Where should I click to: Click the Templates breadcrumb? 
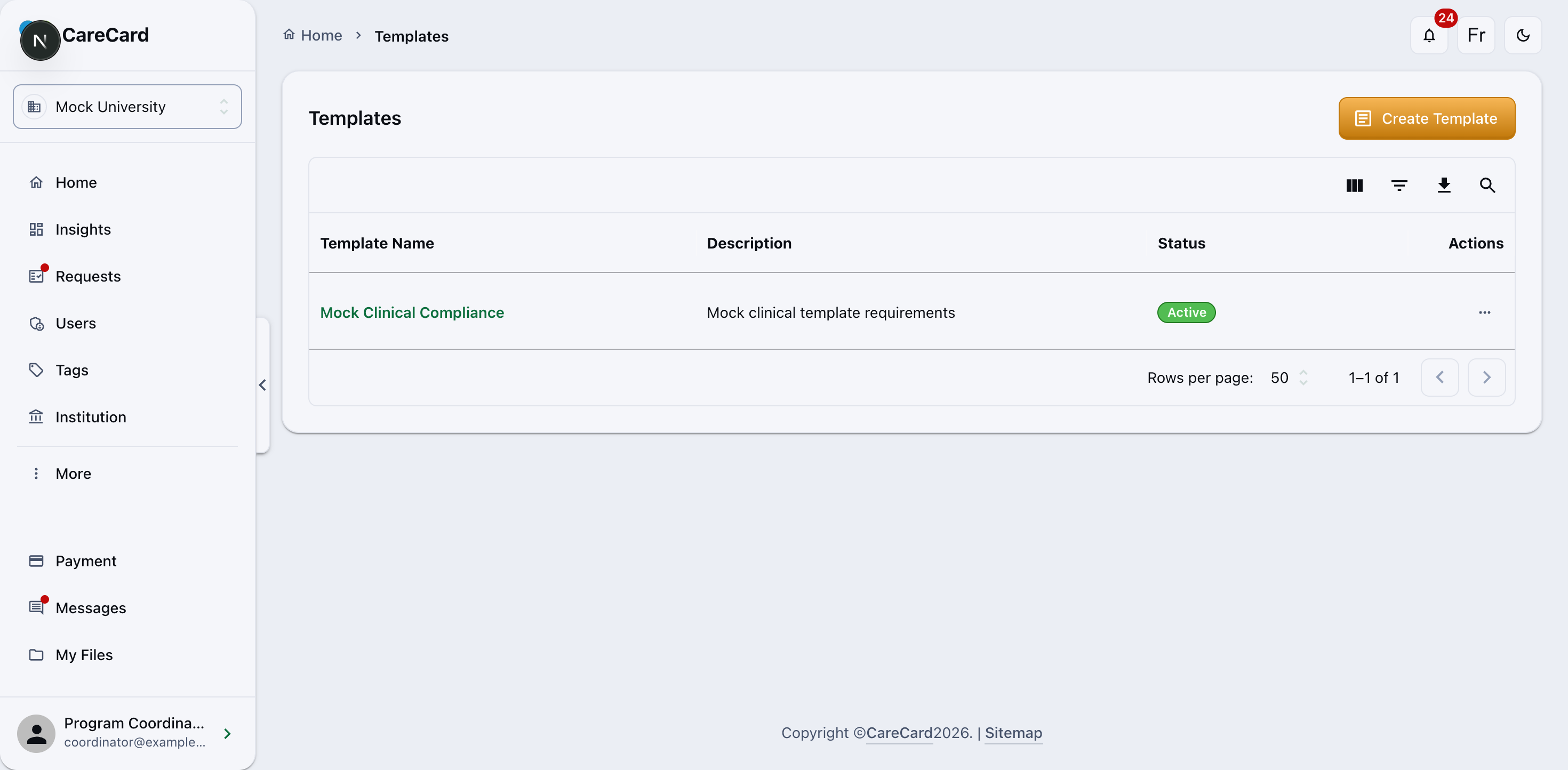pos(412,36)
